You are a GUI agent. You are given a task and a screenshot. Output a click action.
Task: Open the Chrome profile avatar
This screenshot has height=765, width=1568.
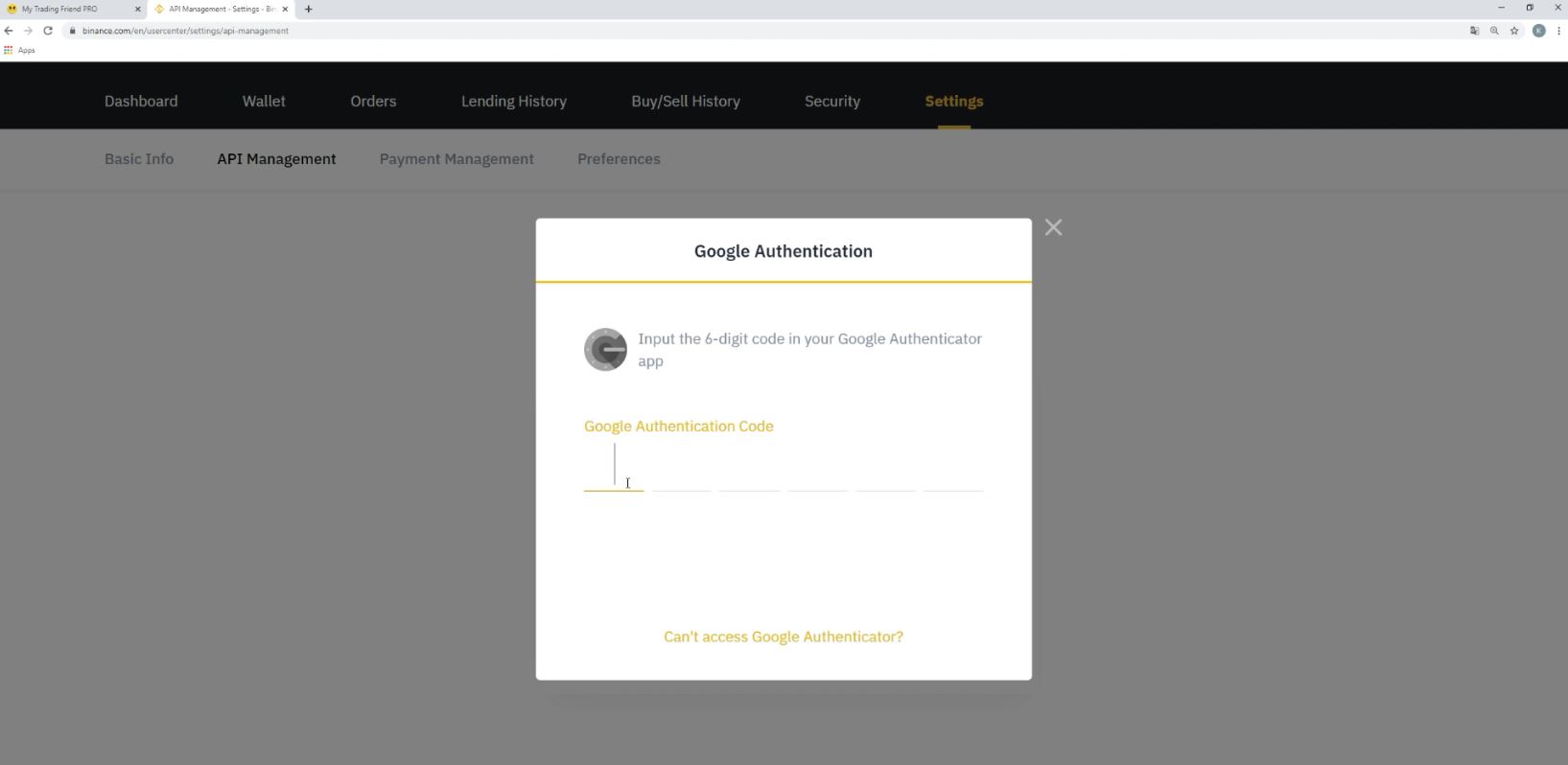1539,31
